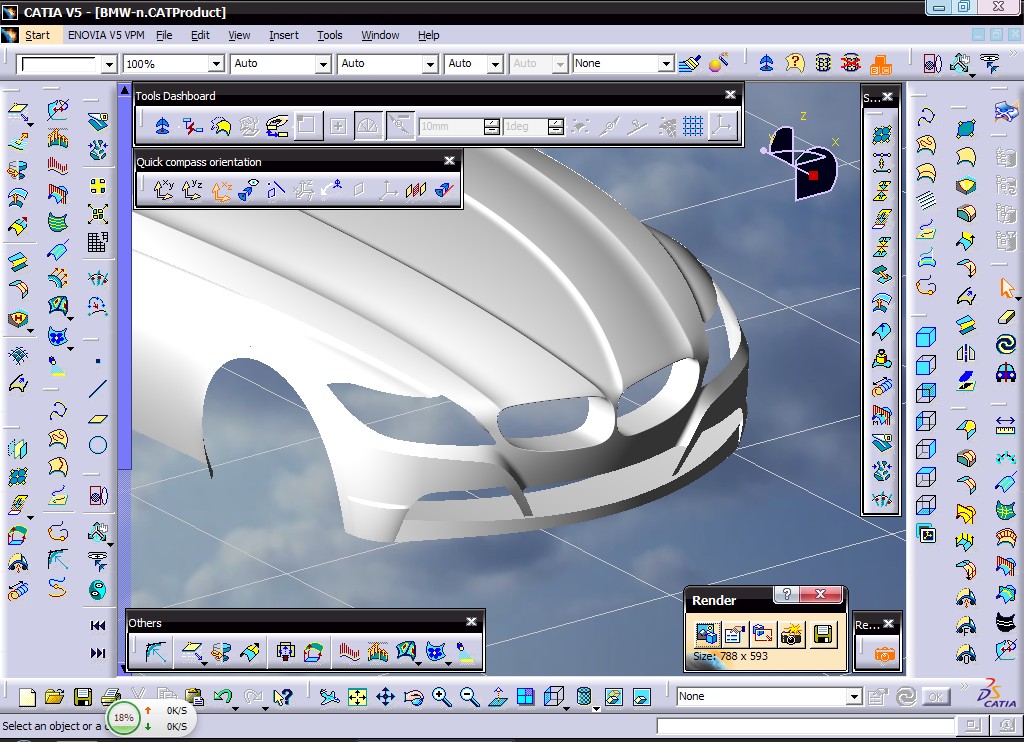
Task: Click the Pan icon
Action: (385, 697)
